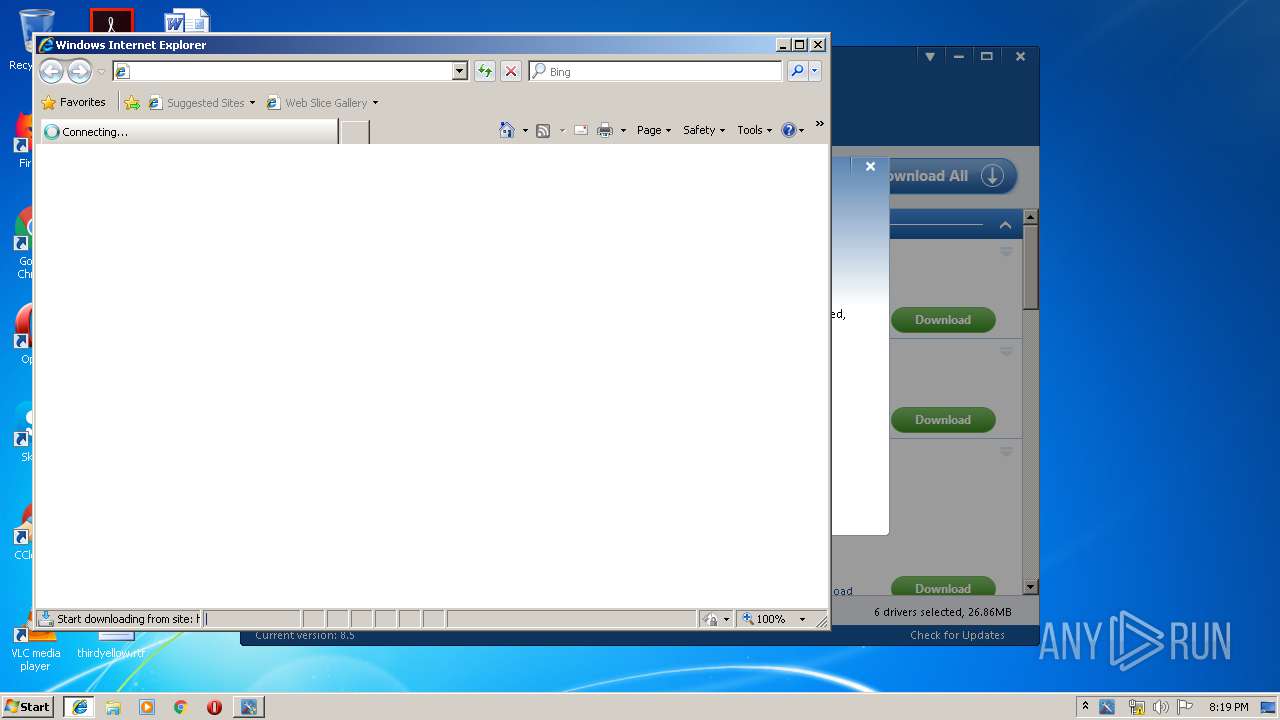Expand the Home button dropdown arrow

[x=525, y=130]
